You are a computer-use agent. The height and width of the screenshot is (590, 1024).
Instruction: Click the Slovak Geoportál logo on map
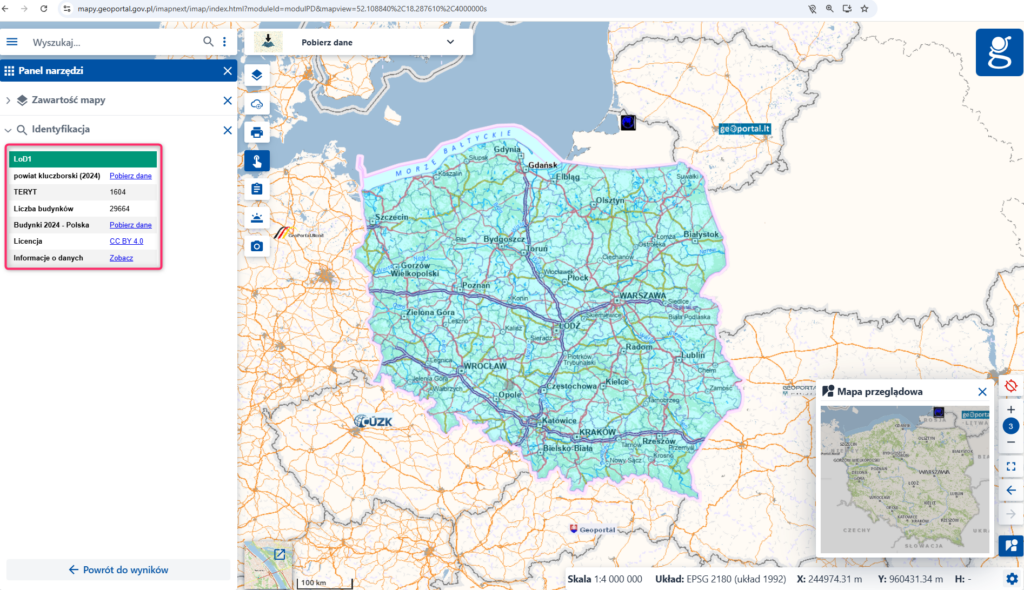tap(592, 529)
